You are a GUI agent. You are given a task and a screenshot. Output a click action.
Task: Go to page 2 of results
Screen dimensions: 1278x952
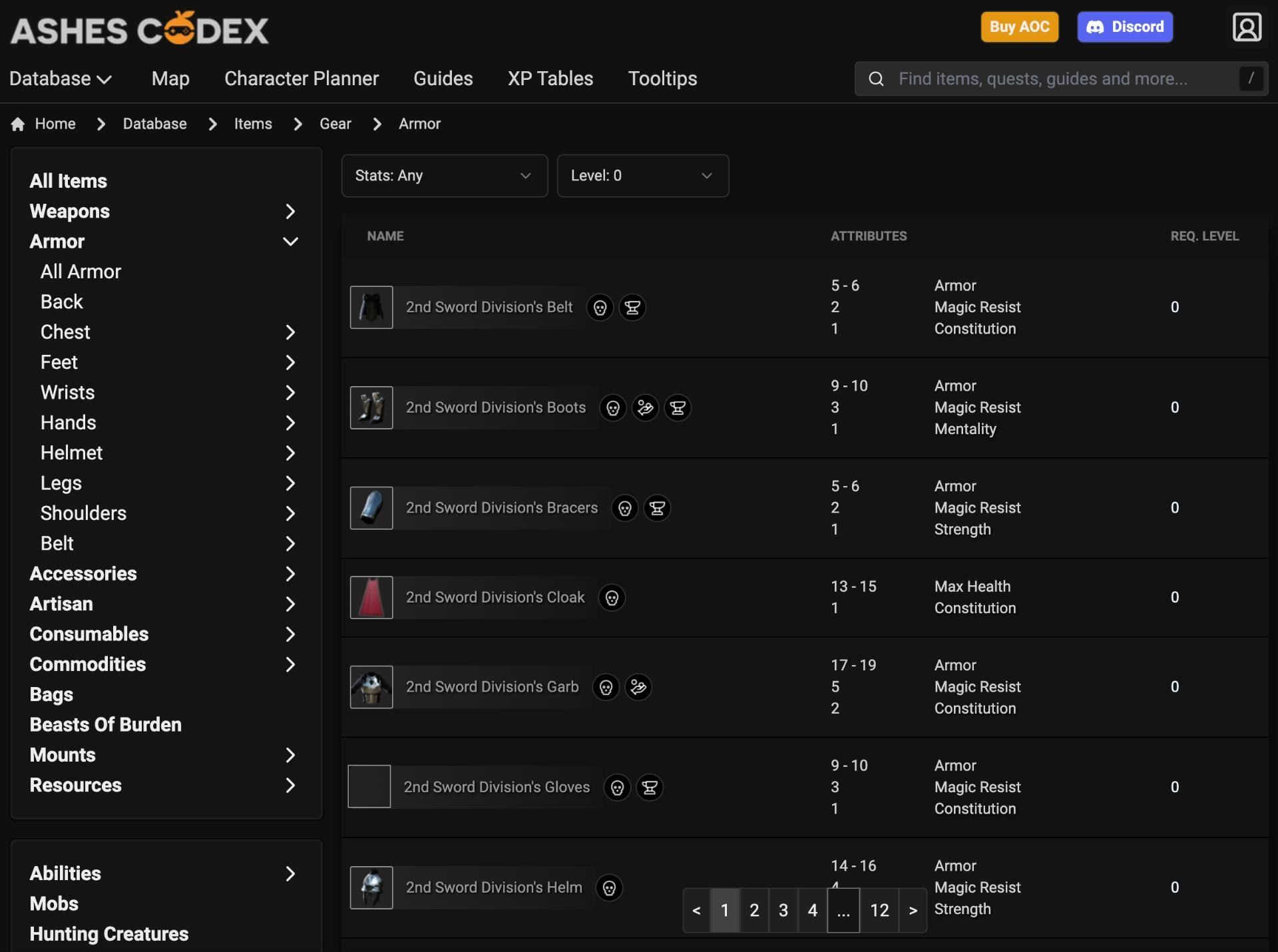coord(753,910)
